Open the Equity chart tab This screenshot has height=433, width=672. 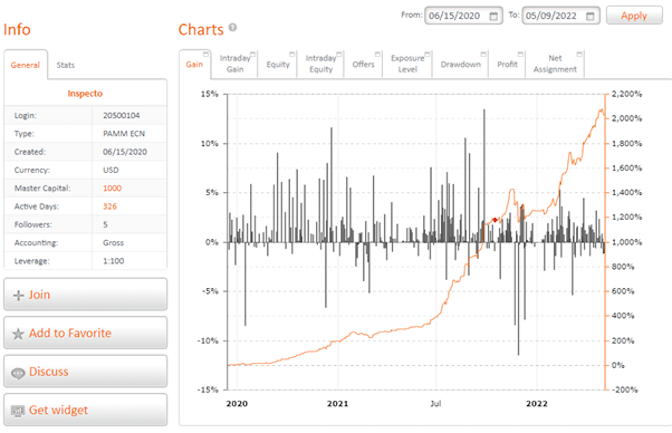278,64
